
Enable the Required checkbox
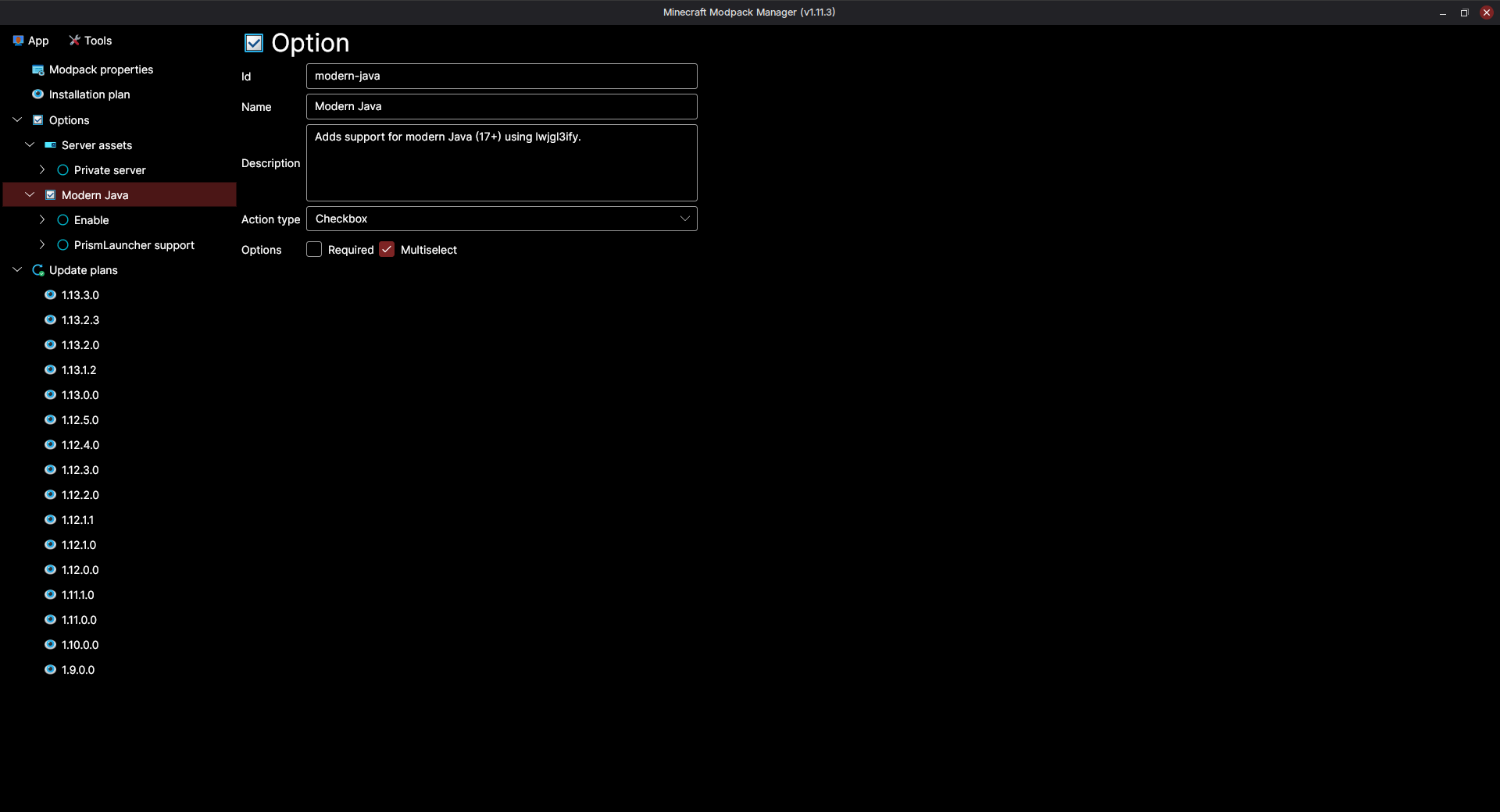tap(314, 250)
